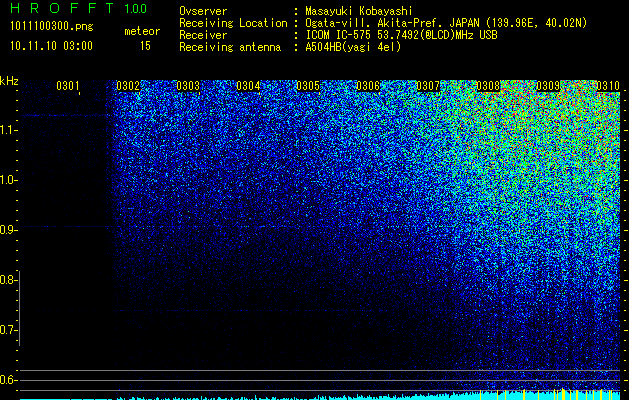Click the 'Receiving antenna' label
The width and height of the screenshot is (629, 400).
230,47
